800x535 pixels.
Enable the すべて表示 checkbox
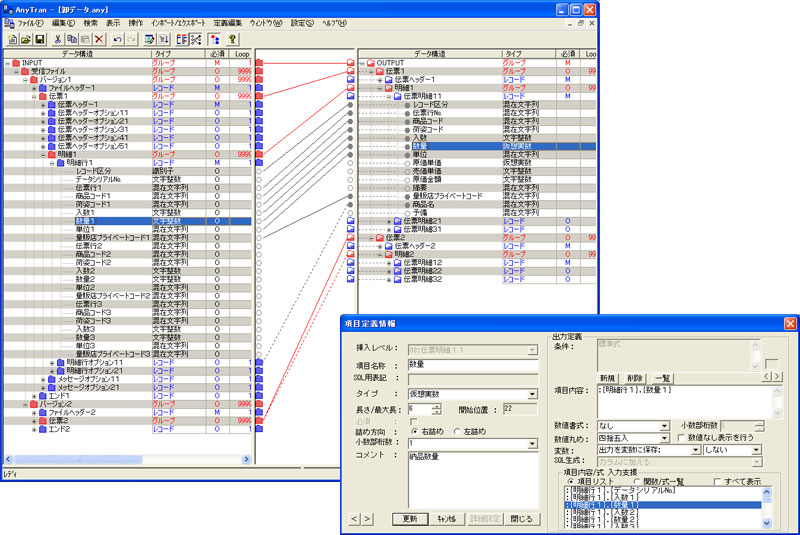pyautogui.click(x=719, y=481)
